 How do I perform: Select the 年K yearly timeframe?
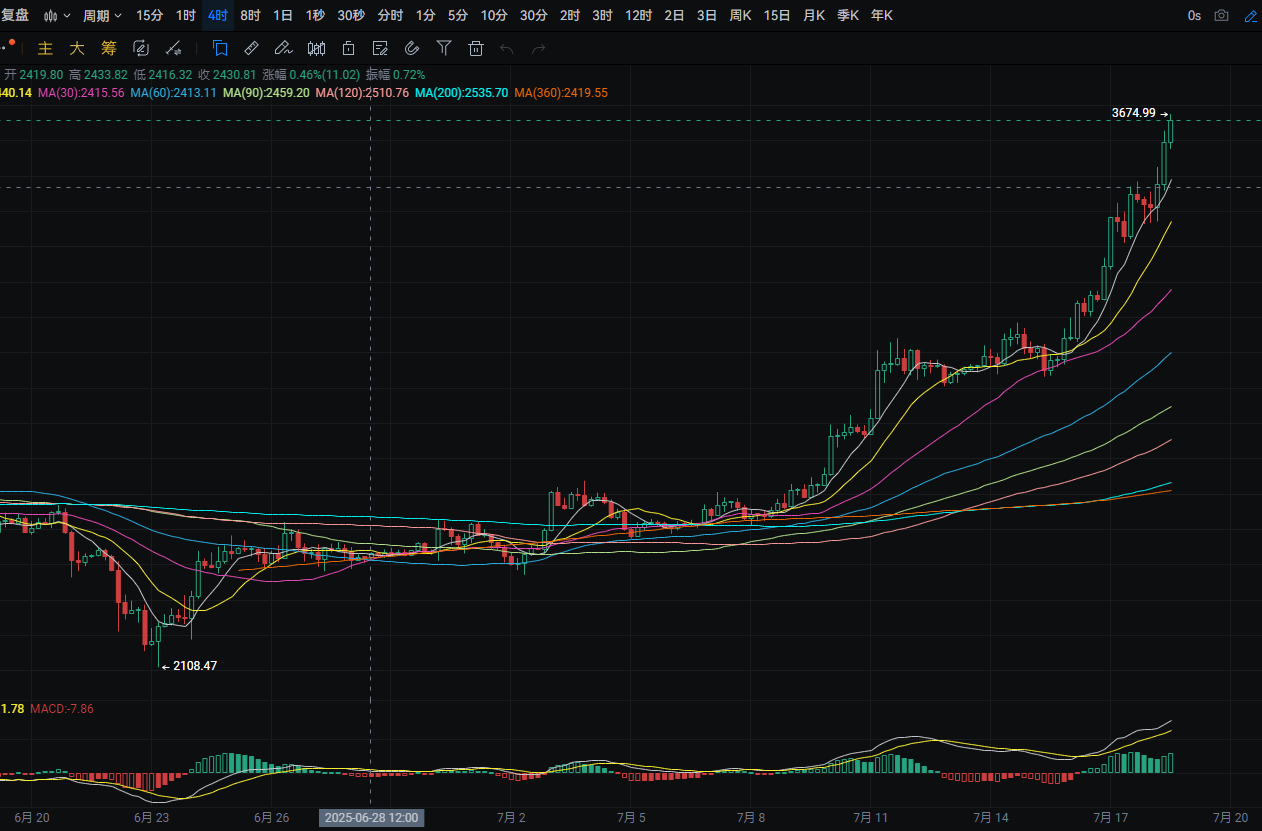click(882, 16)
